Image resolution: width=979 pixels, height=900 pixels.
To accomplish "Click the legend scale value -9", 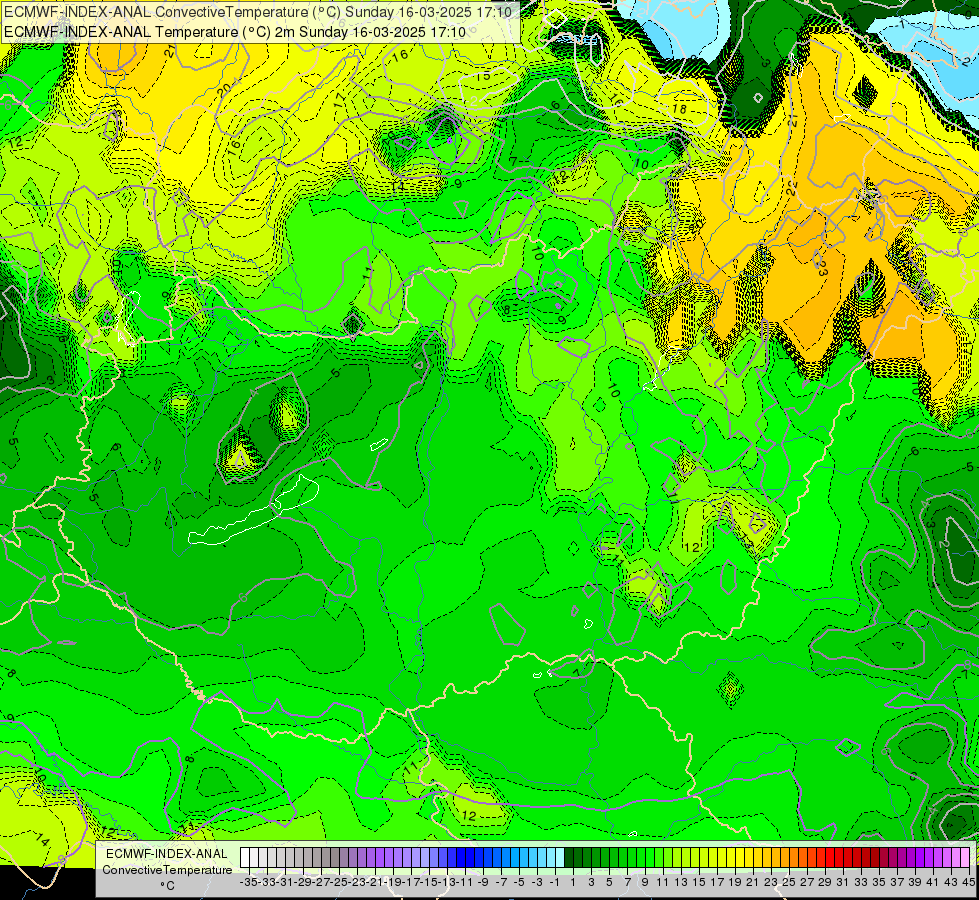I will pos(483,883).
